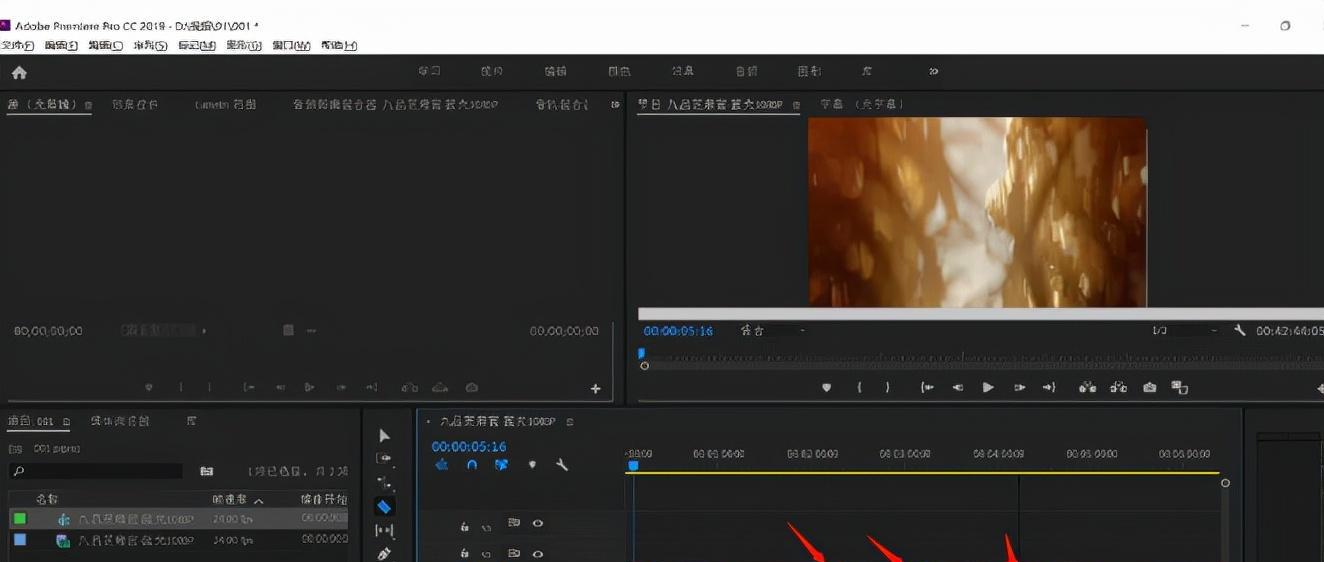Toggle lock on the upper video track
The image size is (1324, 562).
(x=465, y=525)
